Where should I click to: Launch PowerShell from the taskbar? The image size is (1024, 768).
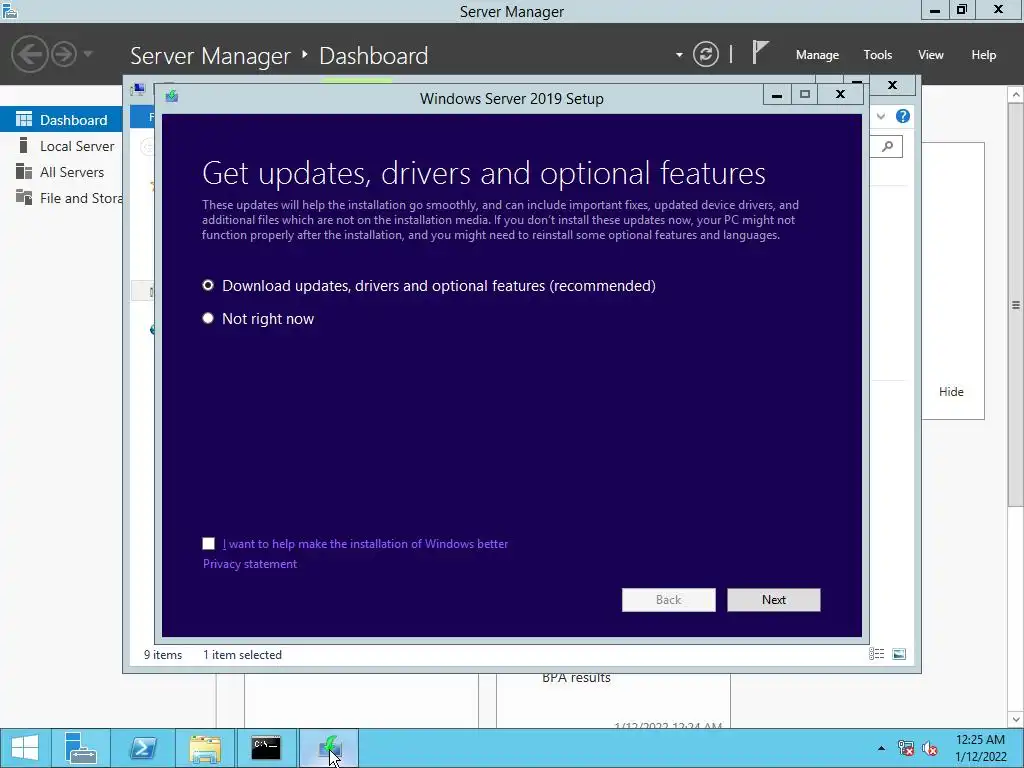(143, 748)
